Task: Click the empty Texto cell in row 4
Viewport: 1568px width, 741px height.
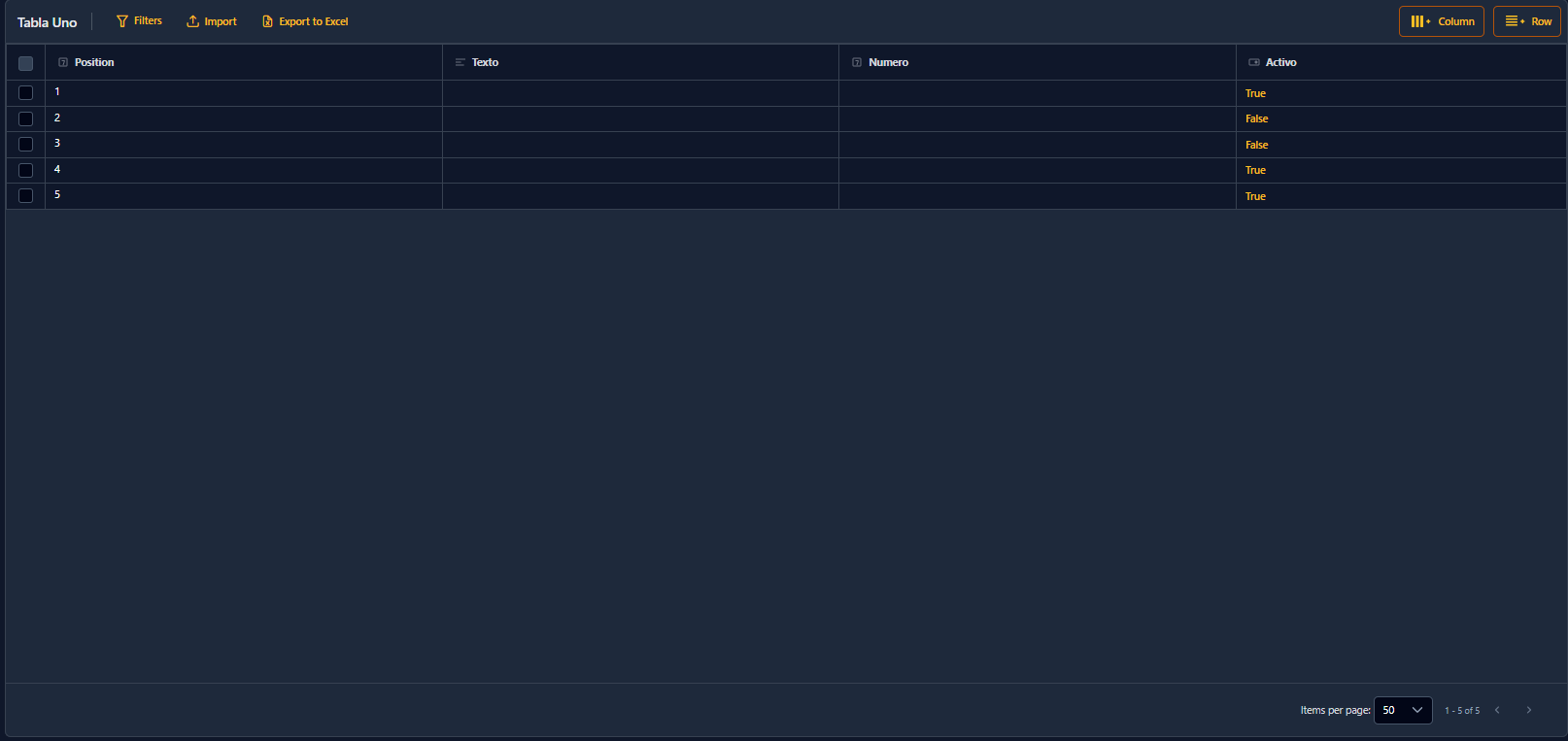Action: tap(640, 170)
